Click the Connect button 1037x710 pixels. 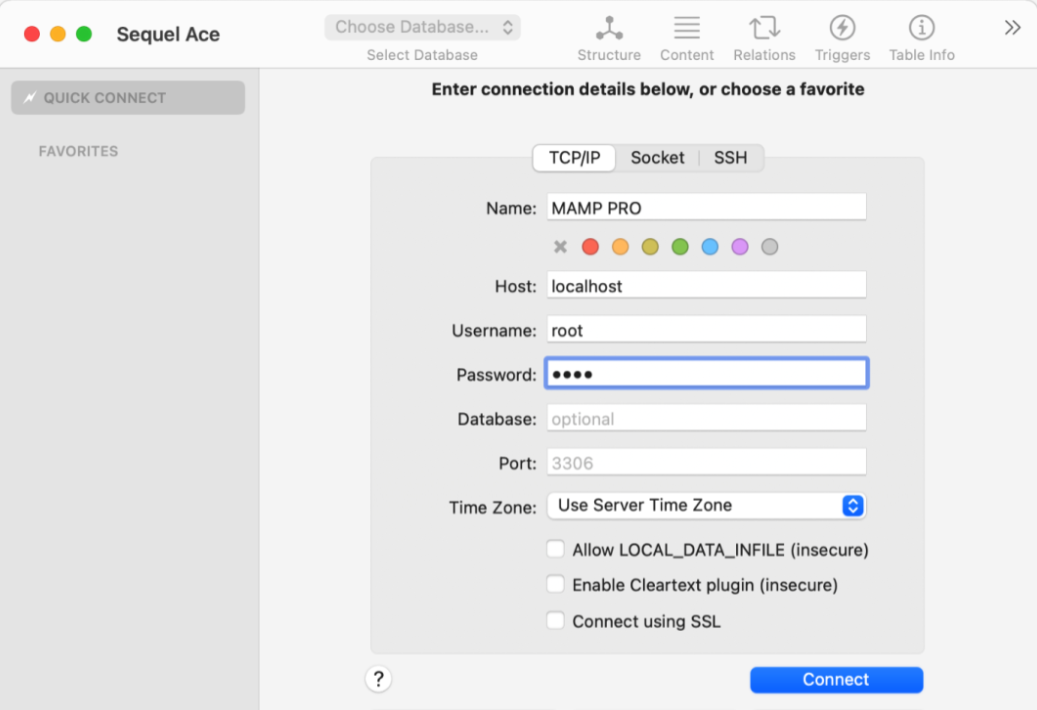point(836,680)
